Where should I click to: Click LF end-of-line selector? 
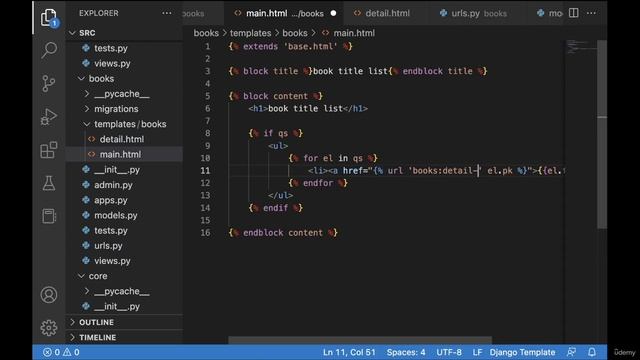477,352
